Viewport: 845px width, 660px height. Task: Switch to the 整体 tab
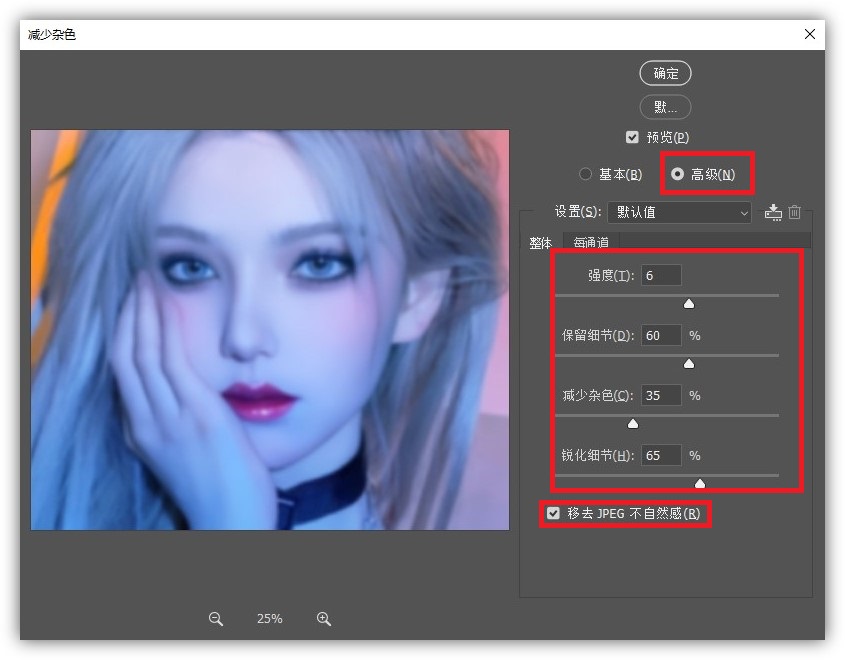coord(540,241)
